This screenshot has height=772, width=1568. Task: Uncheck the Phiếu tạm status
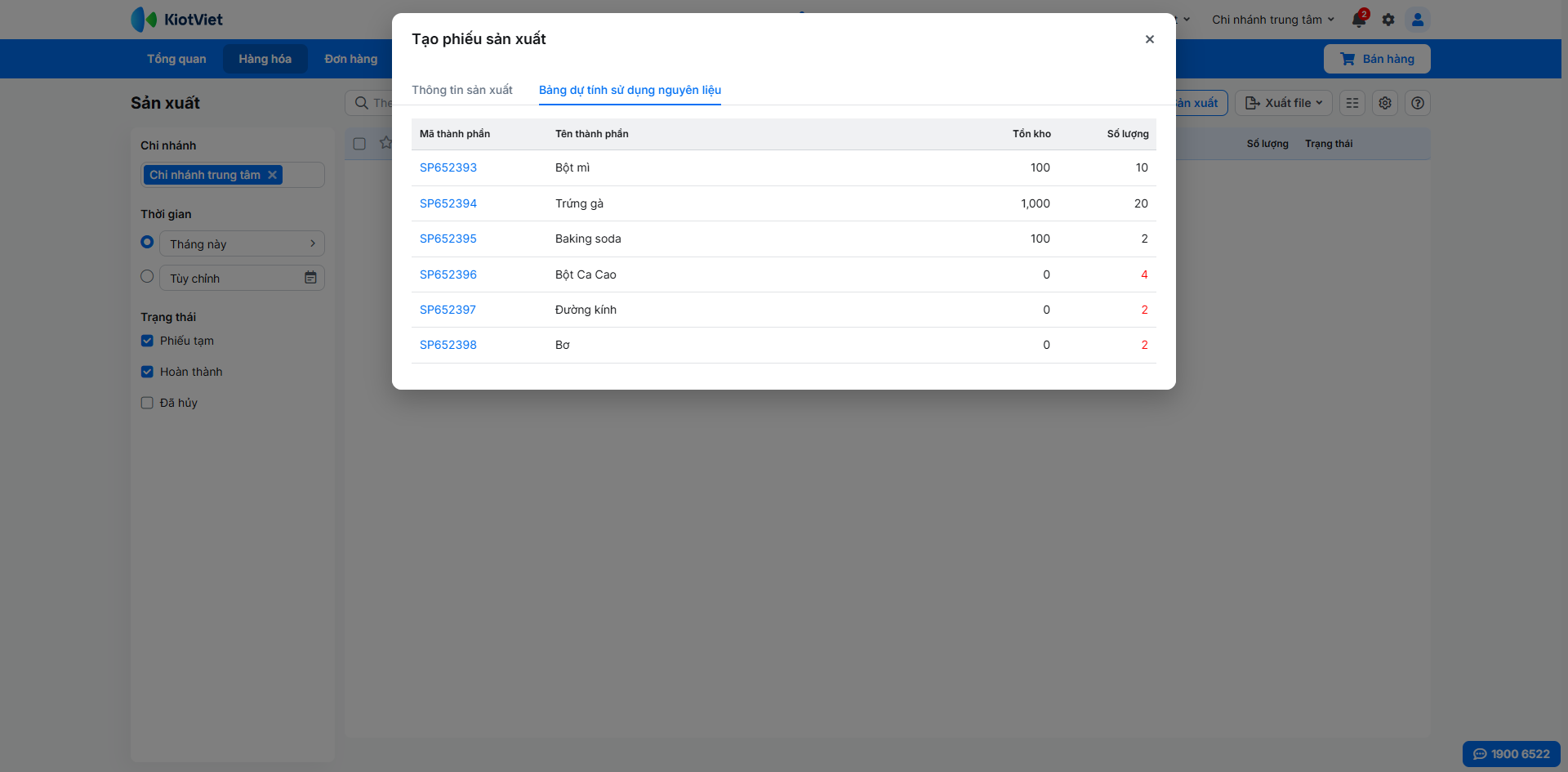point(147,341)
